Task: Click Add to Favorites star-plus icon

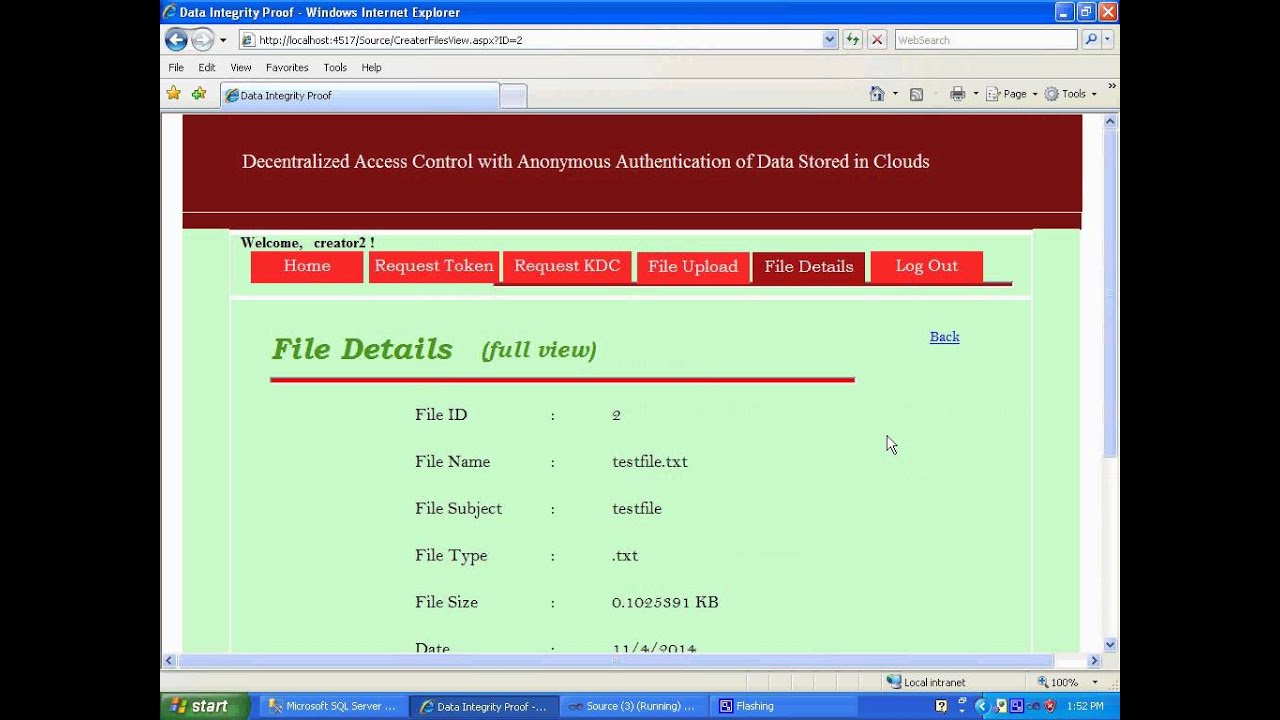Action: tap(199, 94)
